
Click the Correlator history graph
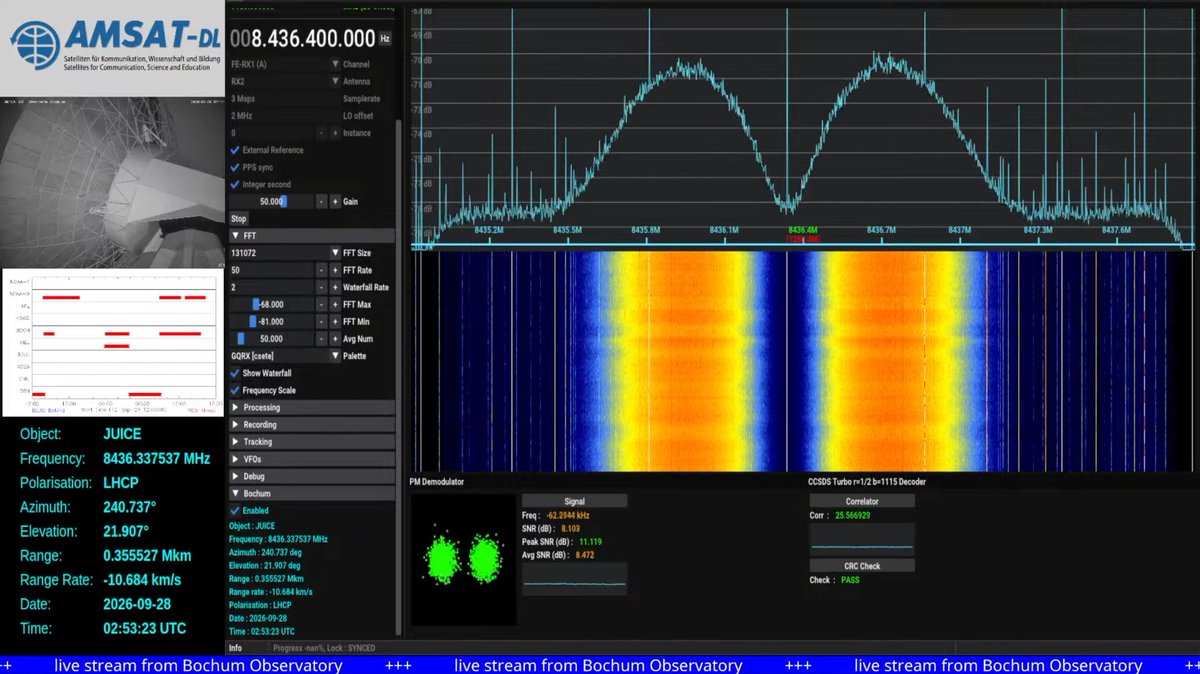click(862, 540)
